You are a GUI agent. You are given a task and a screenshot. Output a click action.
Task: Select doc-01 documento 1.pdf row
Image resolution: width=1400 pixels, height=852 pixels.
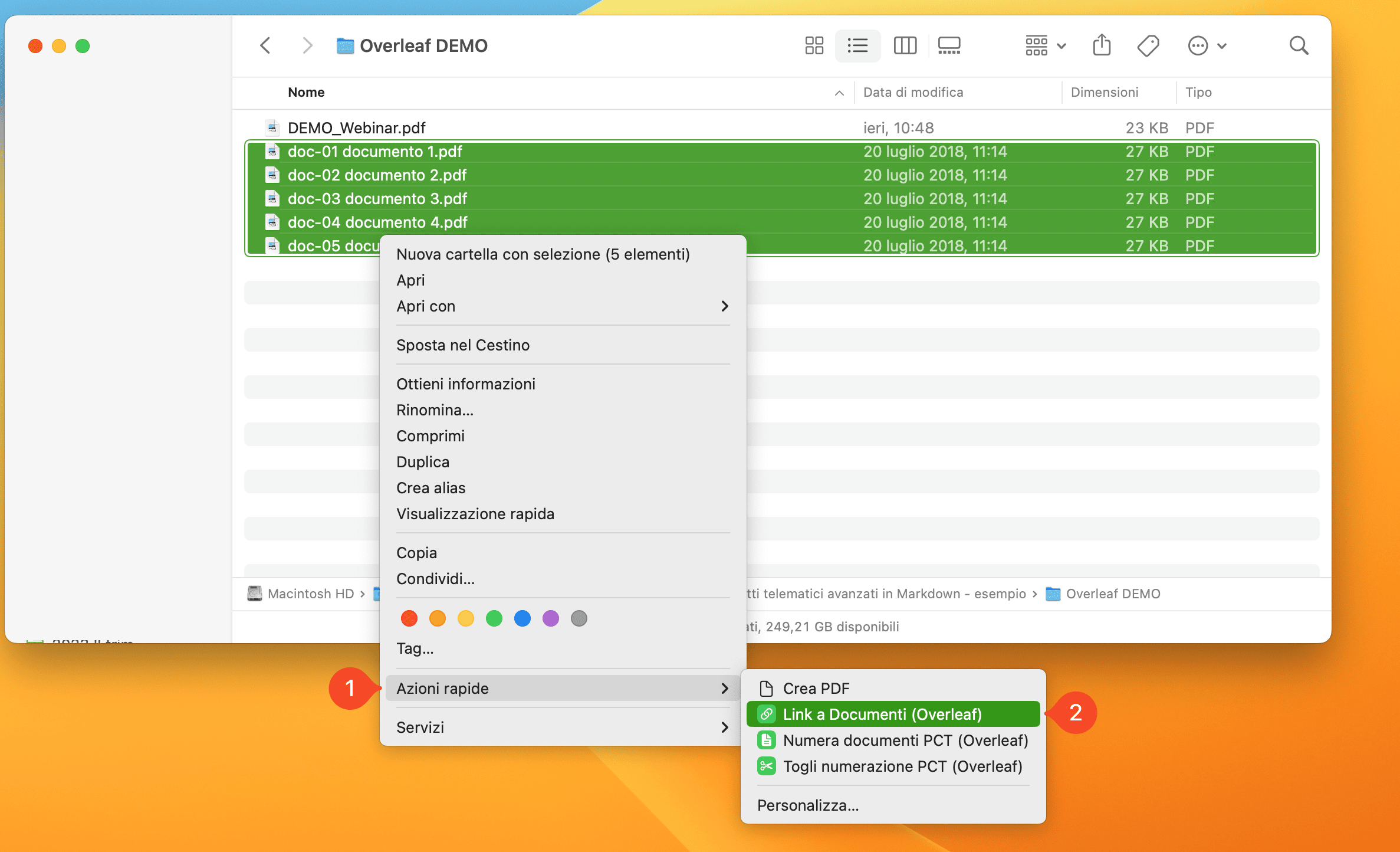[781, 152]
